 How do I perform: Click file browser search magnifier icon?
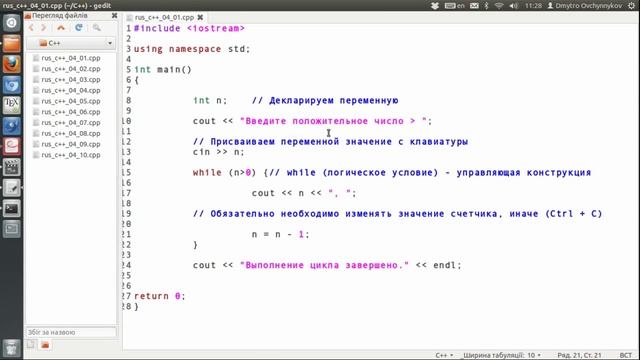pyautogui.click(x=97, y=28)
